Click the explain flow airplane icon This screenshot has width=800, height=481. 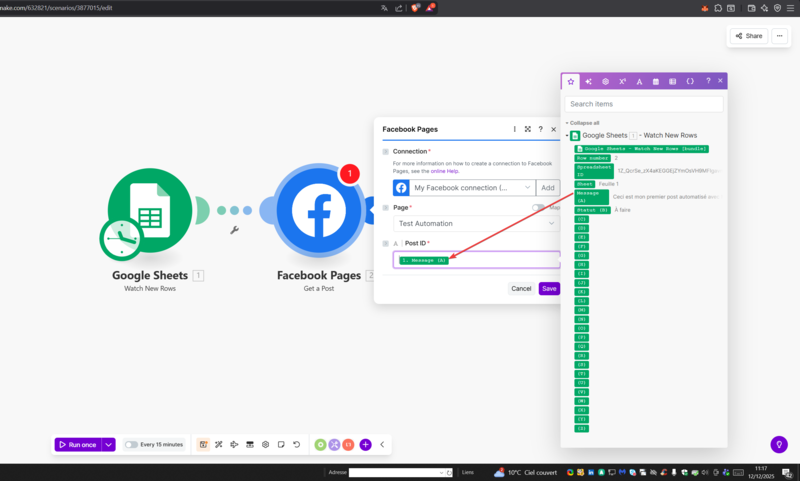coord(234,445)
